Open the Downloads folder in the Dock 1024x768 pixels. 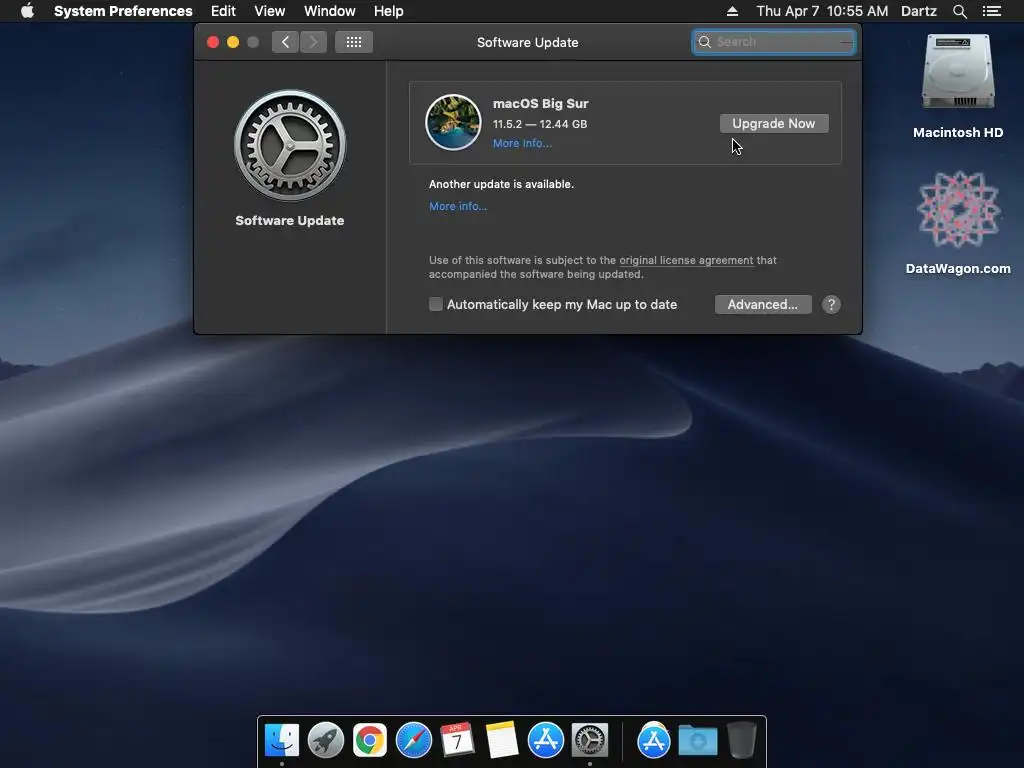pos(697,740)
